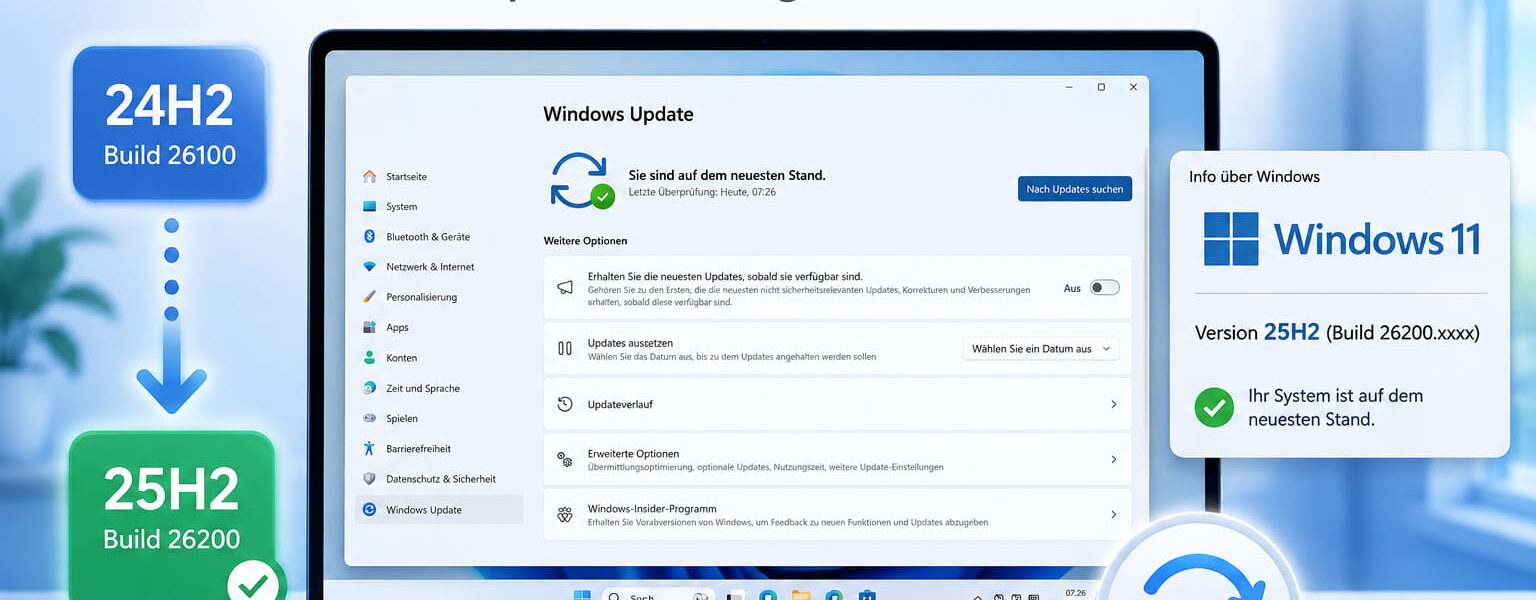Image resolution: width=1536 pixels, height=600 pixels.
Task: Click the System monitor icon
Action: [x=369, y=206]
